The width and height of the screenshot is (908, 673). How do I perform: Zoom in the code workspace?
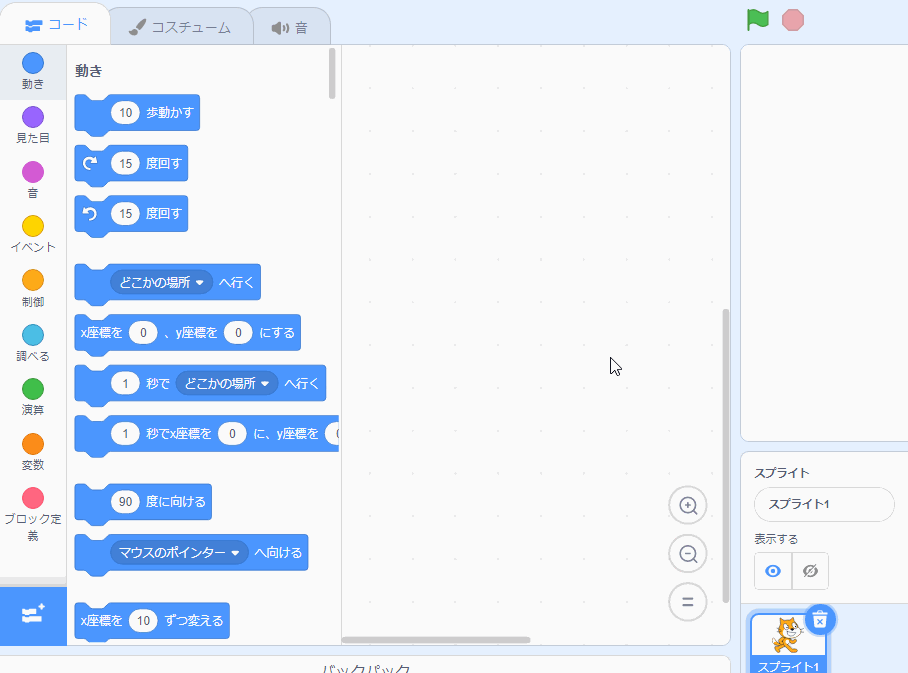688,505
